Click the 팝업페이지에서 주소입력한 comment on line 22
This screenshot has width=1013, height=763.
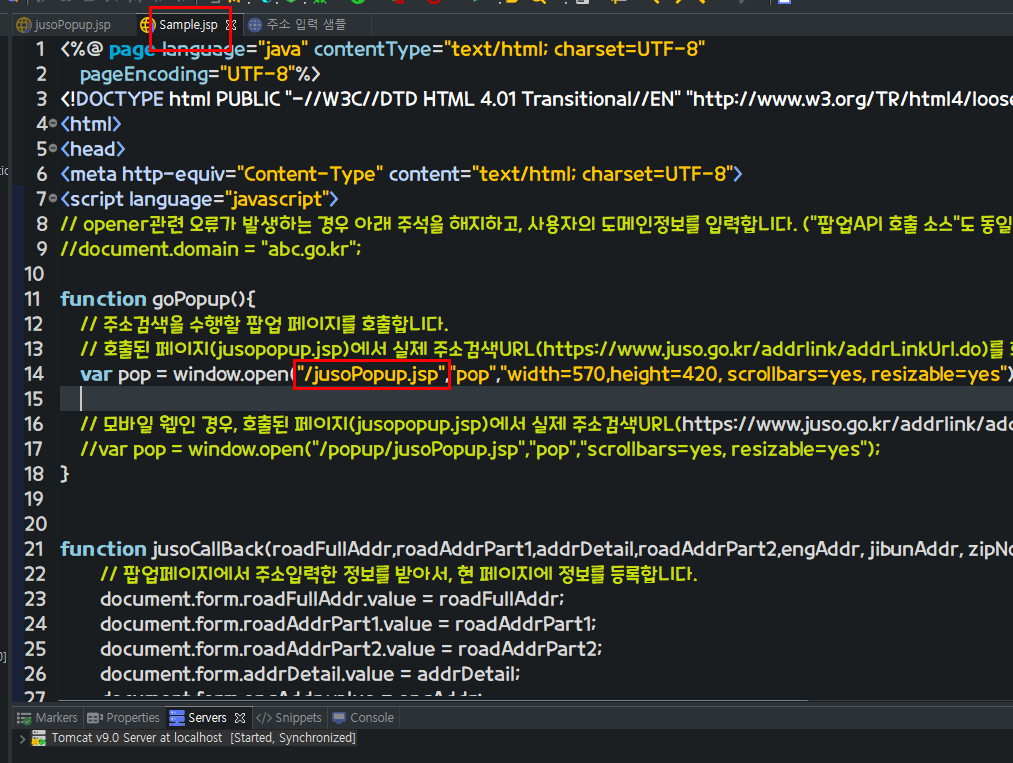pos(399,574)
